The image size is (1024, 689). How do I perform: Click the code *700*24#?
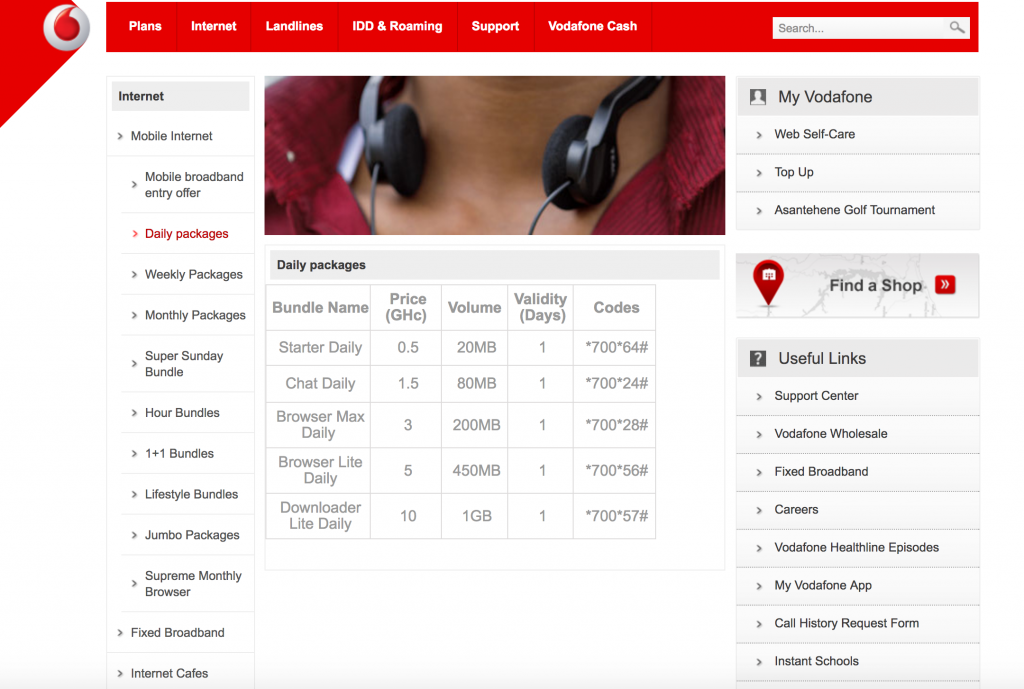(616, 383)
